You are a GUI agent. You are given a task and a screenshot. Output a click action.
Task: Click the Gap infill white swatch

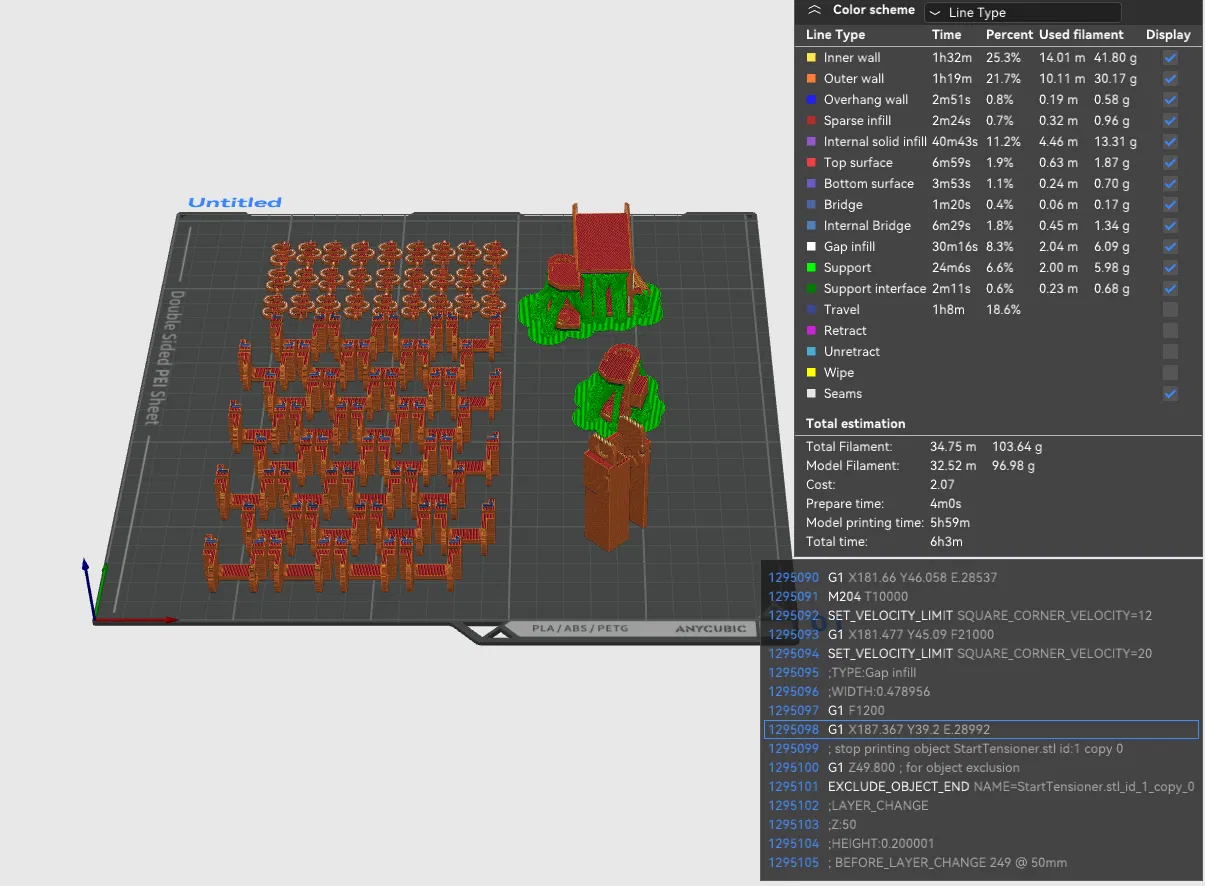(x=812, y=247)
